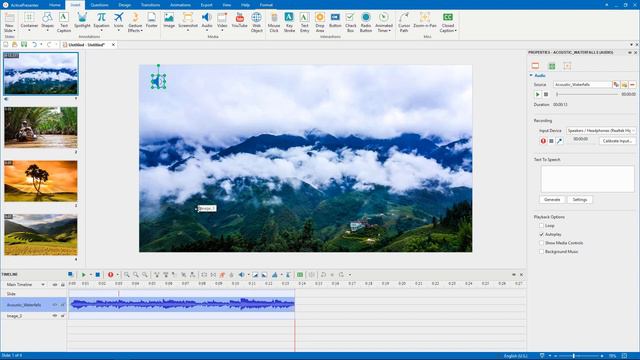The image size is (640, 360).
Task: Insert a Footer from the ribbon
Action: [x=151, y=20]
